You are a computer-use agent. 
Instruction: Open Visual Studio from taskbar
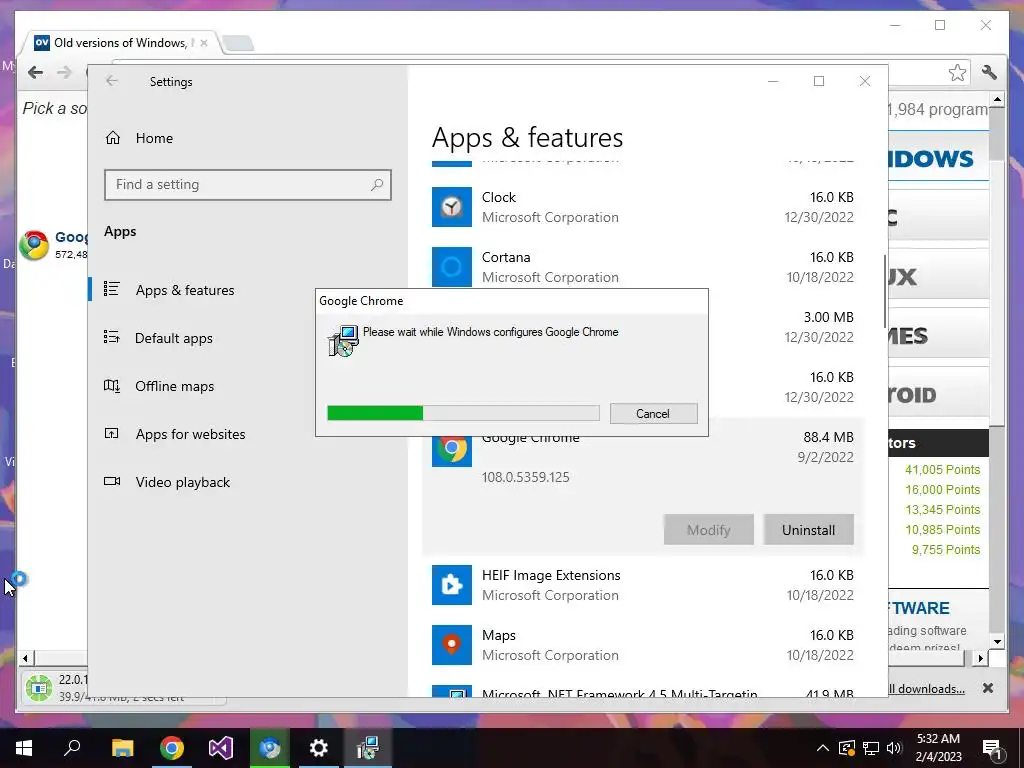221,748
